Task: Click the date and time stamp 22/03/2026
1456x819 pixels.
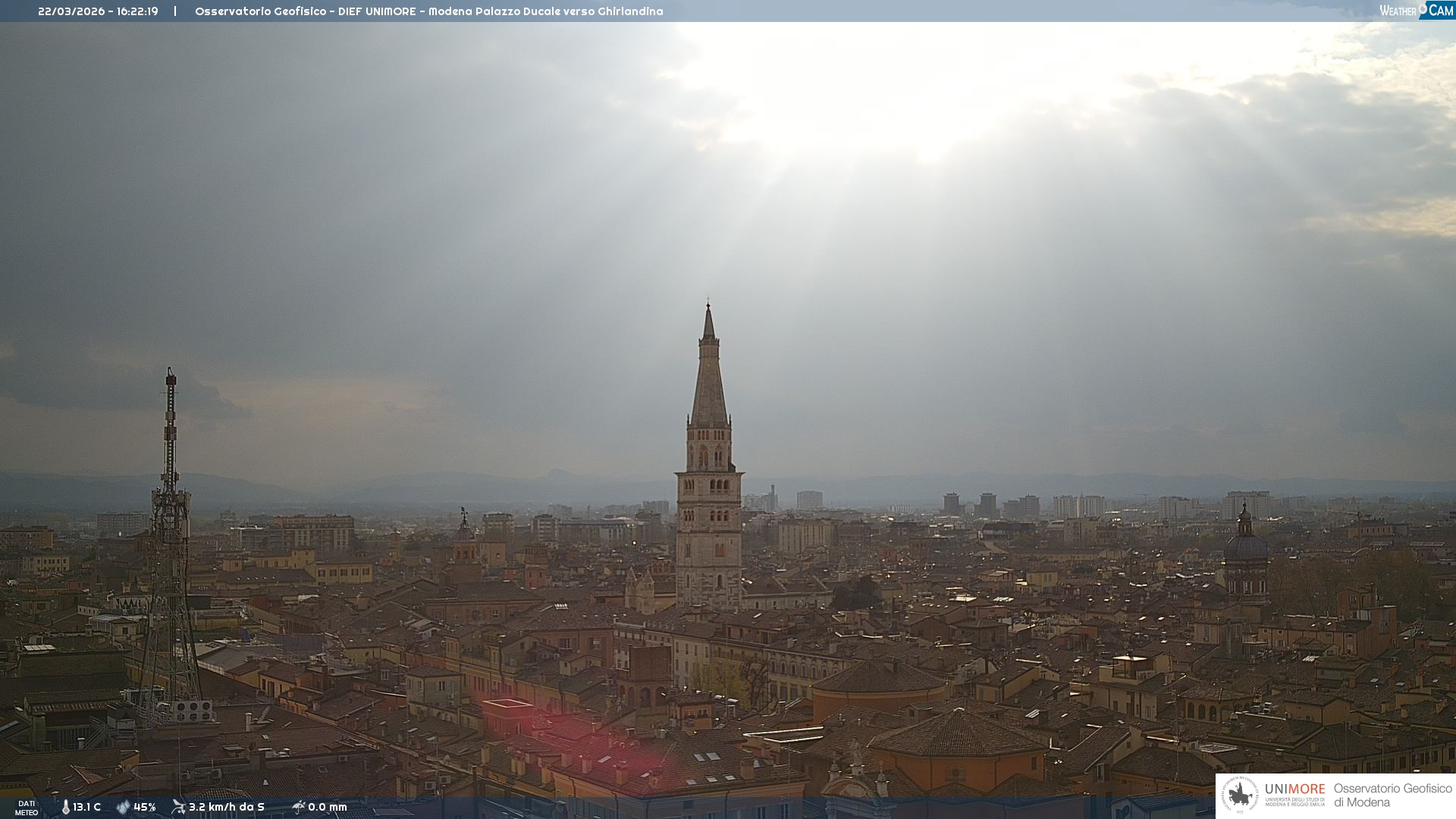Action: 98,11
